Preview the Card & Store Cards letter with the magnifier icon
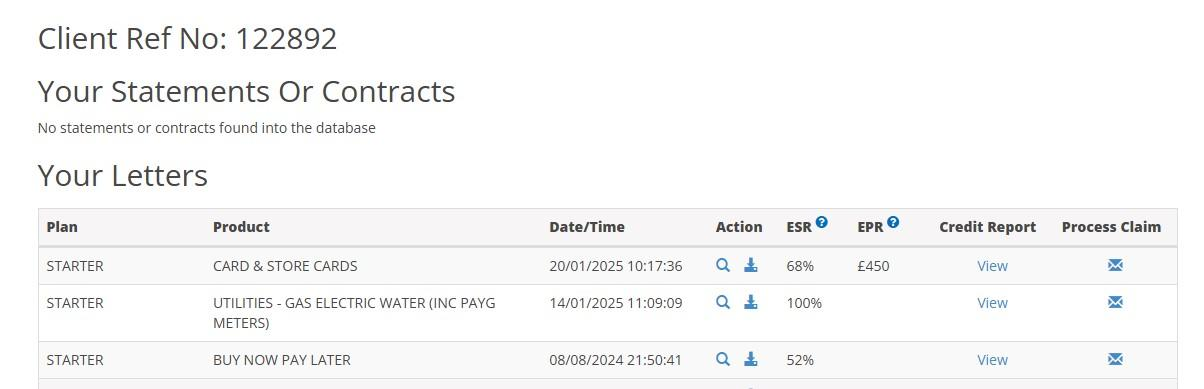1204x389 pixels. click(x=723, y=265)
